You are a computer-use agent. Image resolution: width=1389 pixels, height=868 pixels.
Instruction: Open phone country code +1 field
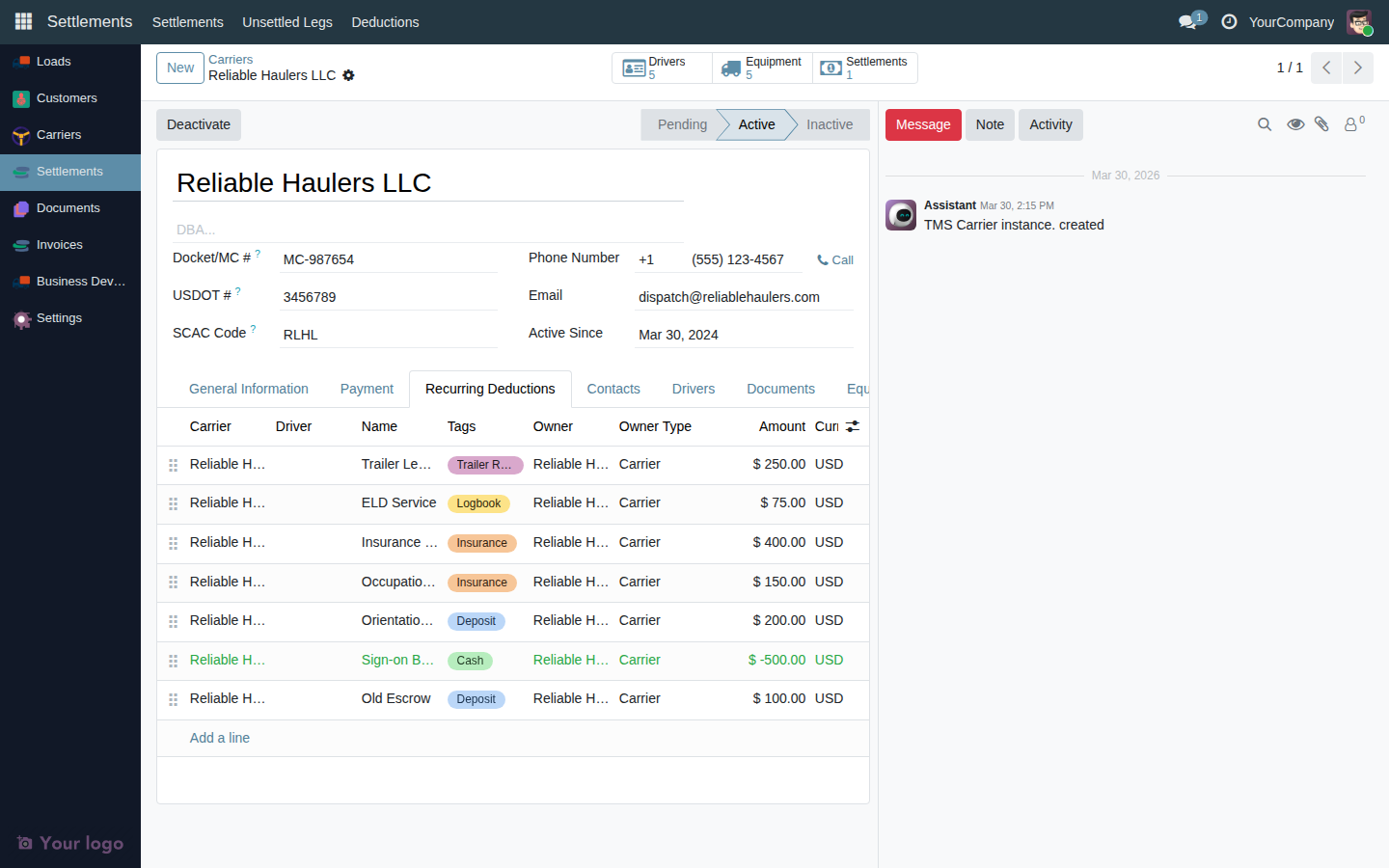(661, 259)
